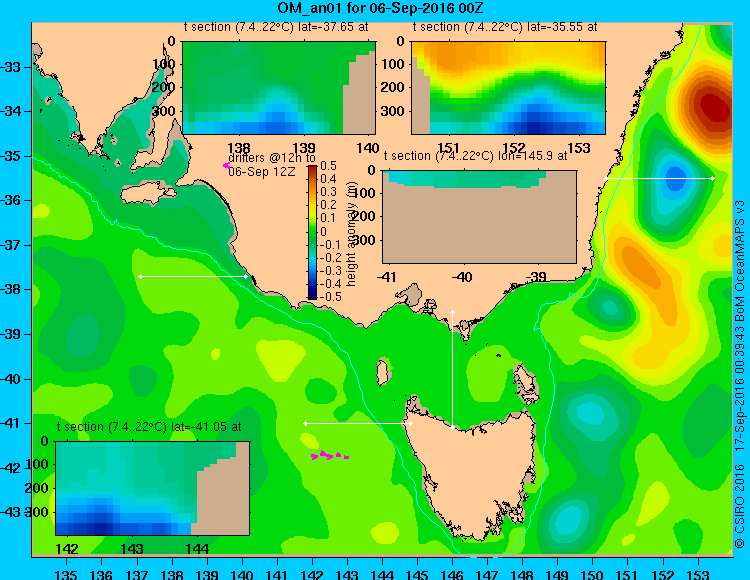
Task: Click latitude tick label -40 on the left axis
Action: [11, 379]
